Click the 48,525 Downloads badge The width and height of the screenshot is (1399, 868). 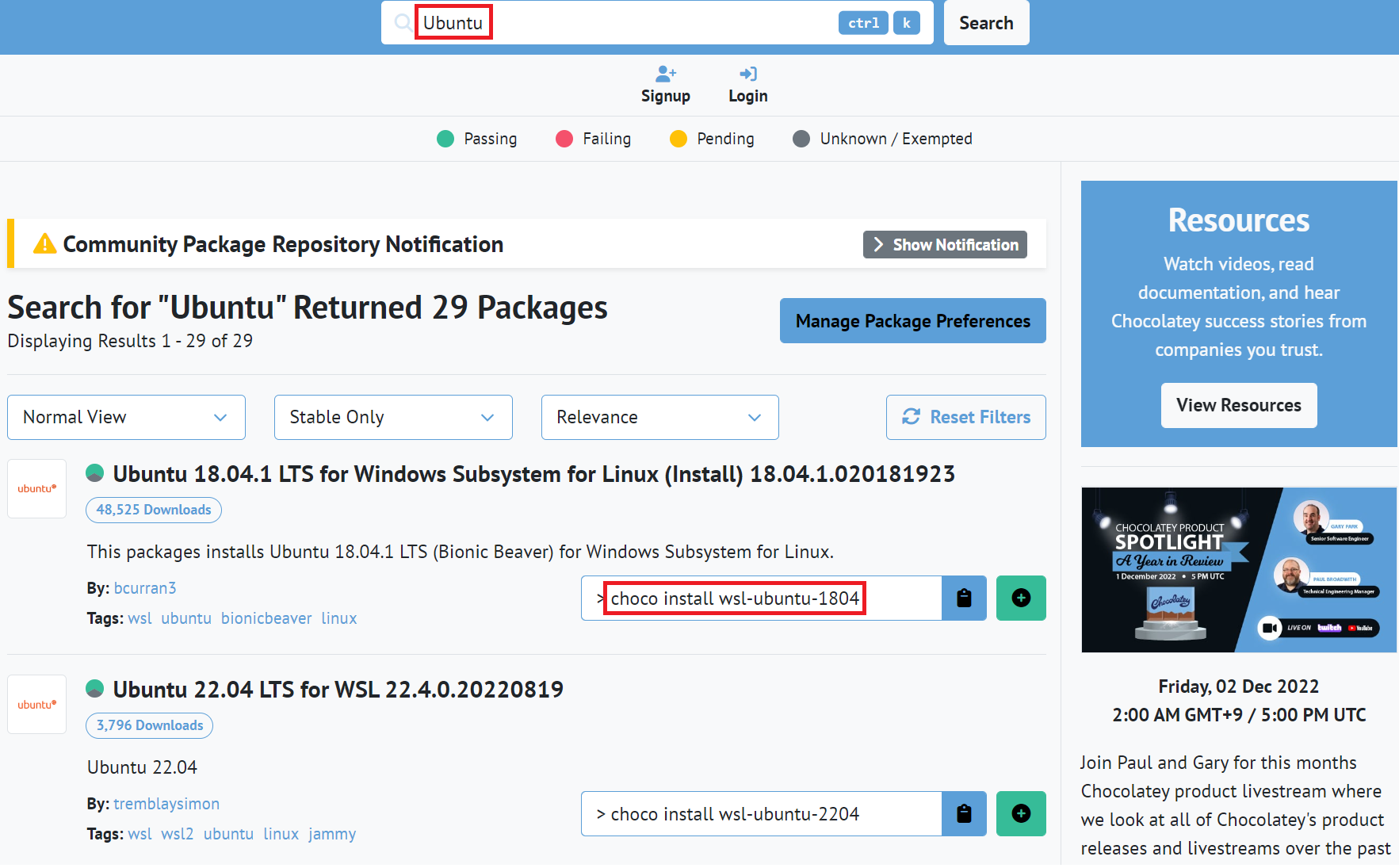coord(154,510)
